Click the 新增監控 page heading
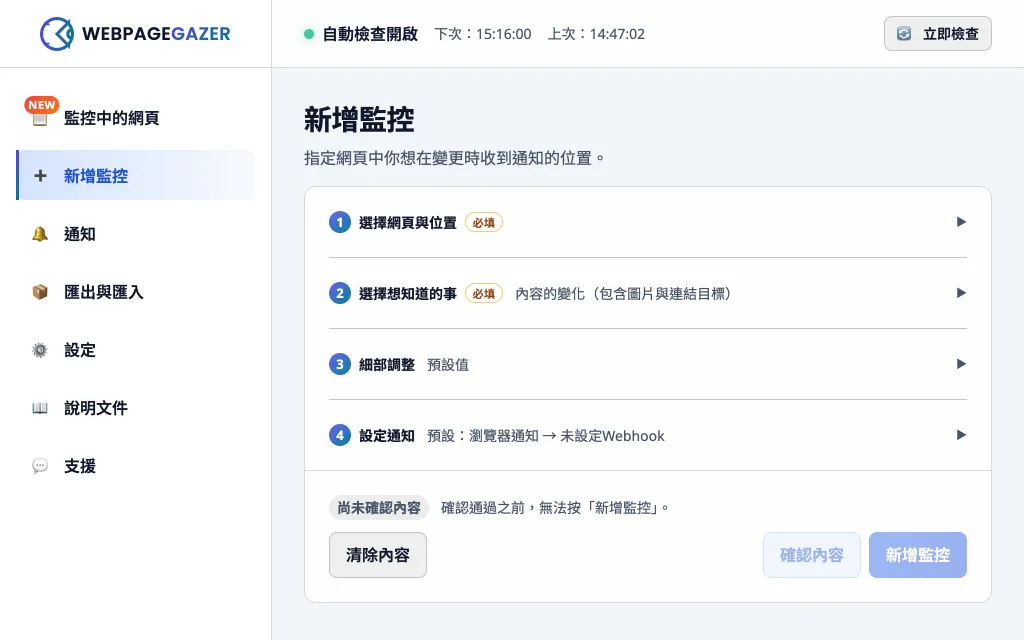The height and width of the screenshot is (640, 1024). click(359, 120)
